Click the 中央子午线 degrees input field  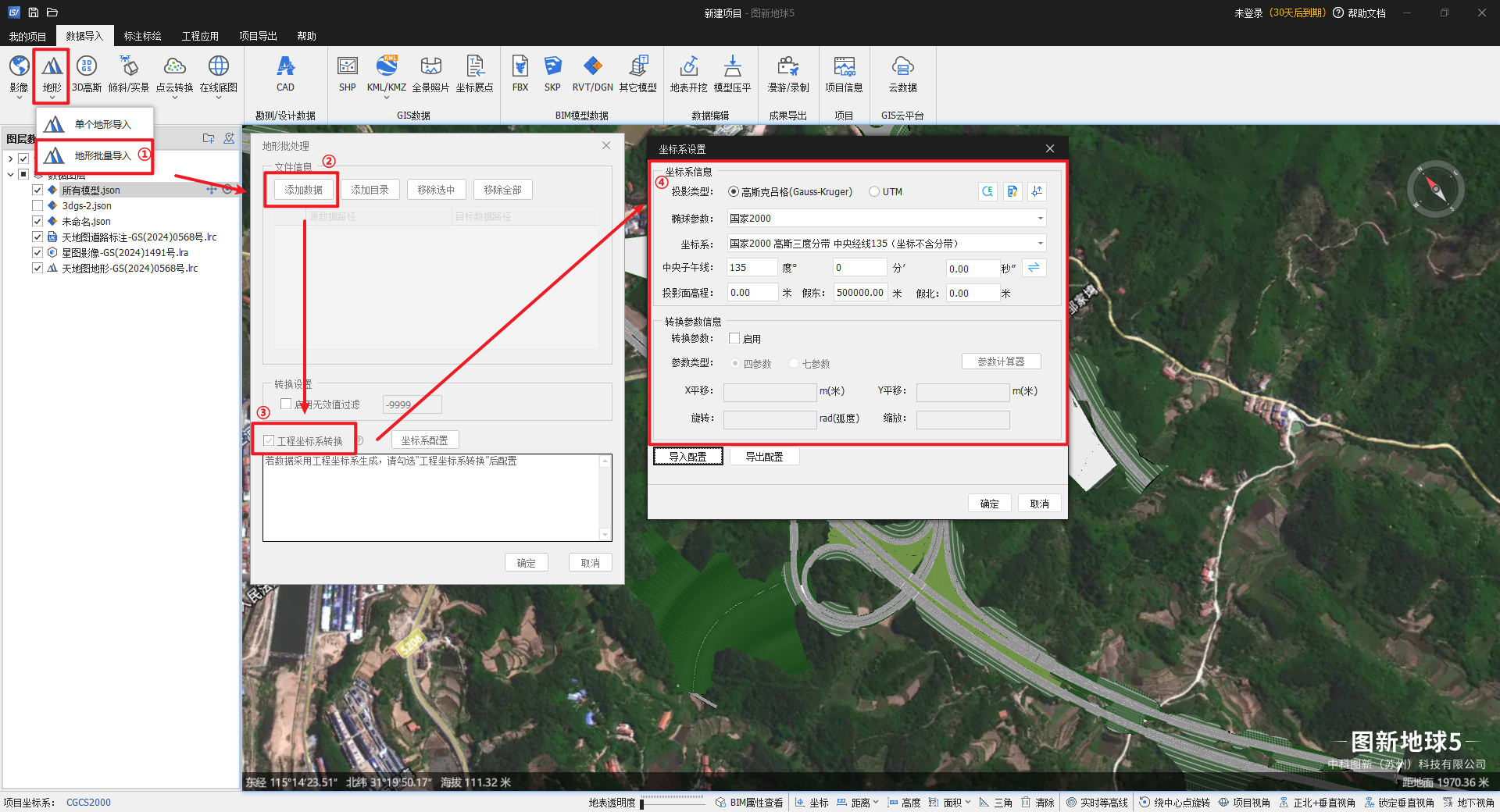point(752,268)
